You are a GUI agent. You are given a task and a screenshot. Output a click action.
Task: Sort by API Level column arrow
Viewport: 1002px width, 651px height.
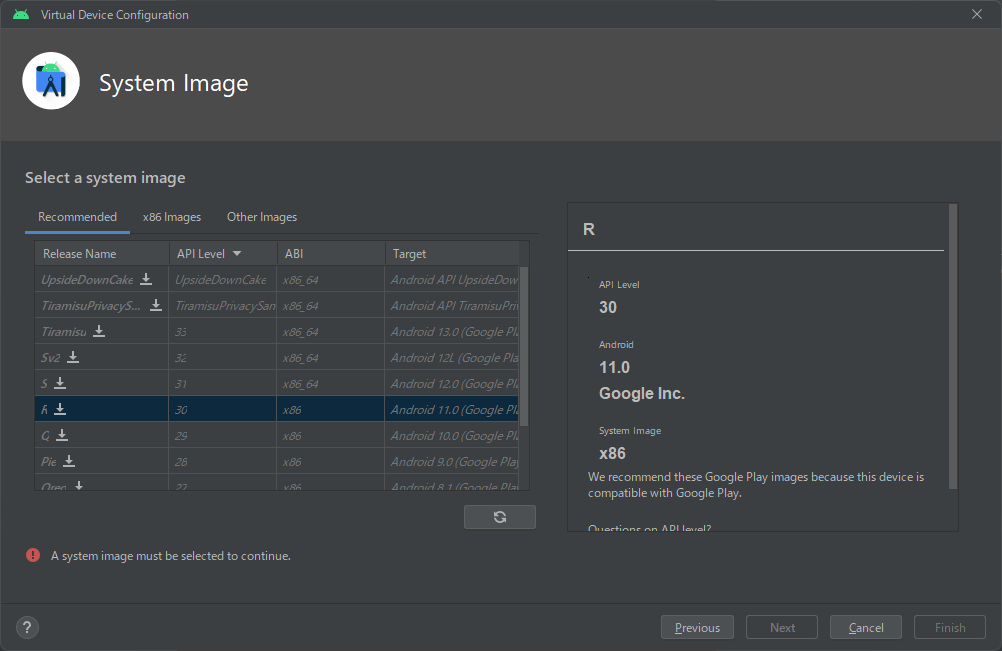(x=237, y=254)
